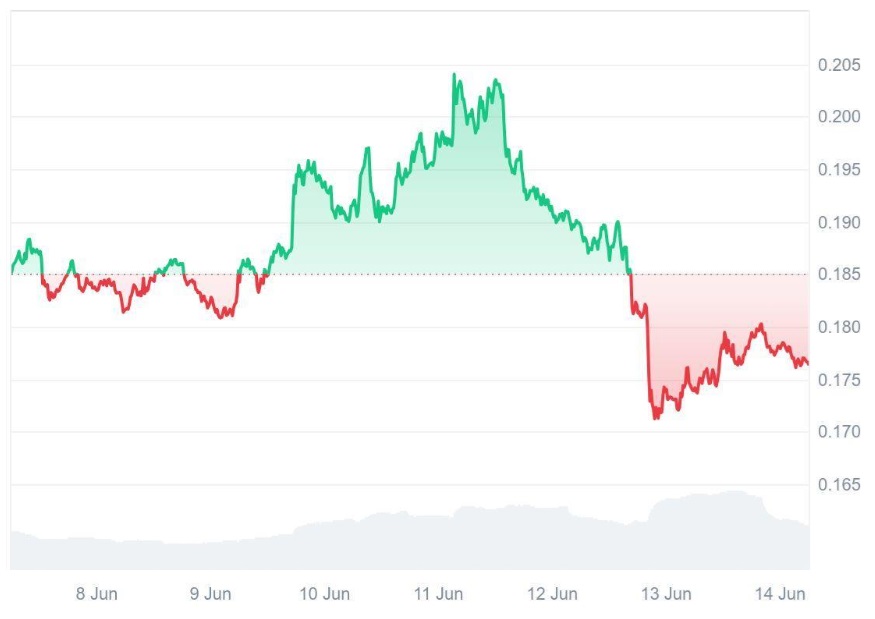Click the 12 Jun date label

tap(551, 594)
